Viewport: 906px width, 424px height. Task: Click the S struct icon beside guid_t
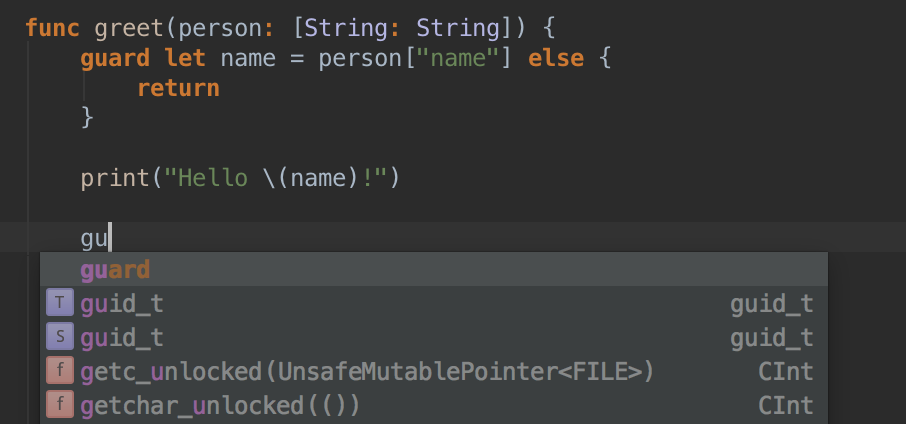60,337
